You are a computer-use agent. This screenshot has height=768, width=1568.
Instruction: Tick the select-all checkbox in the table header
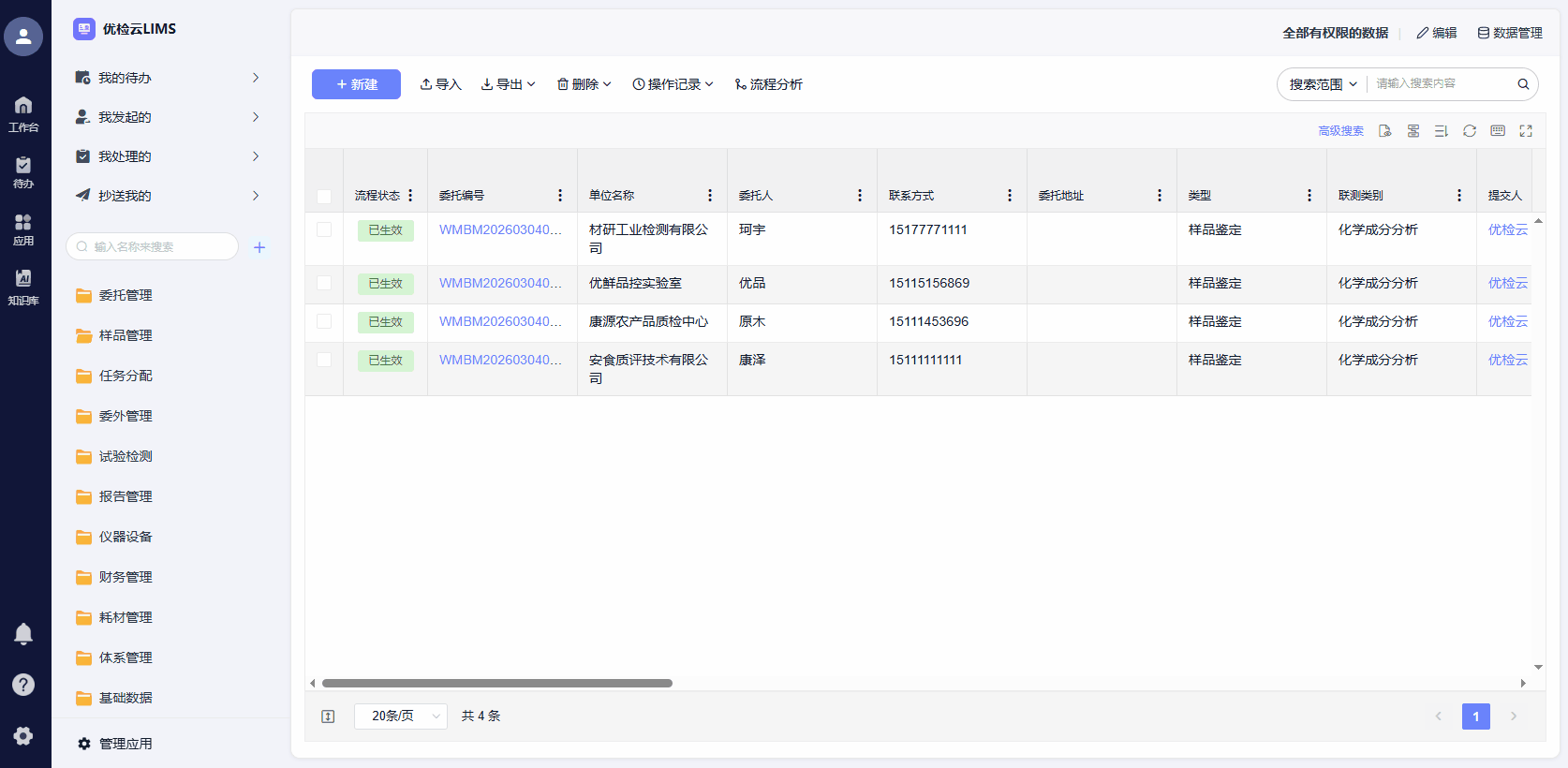tap(324, 197)
